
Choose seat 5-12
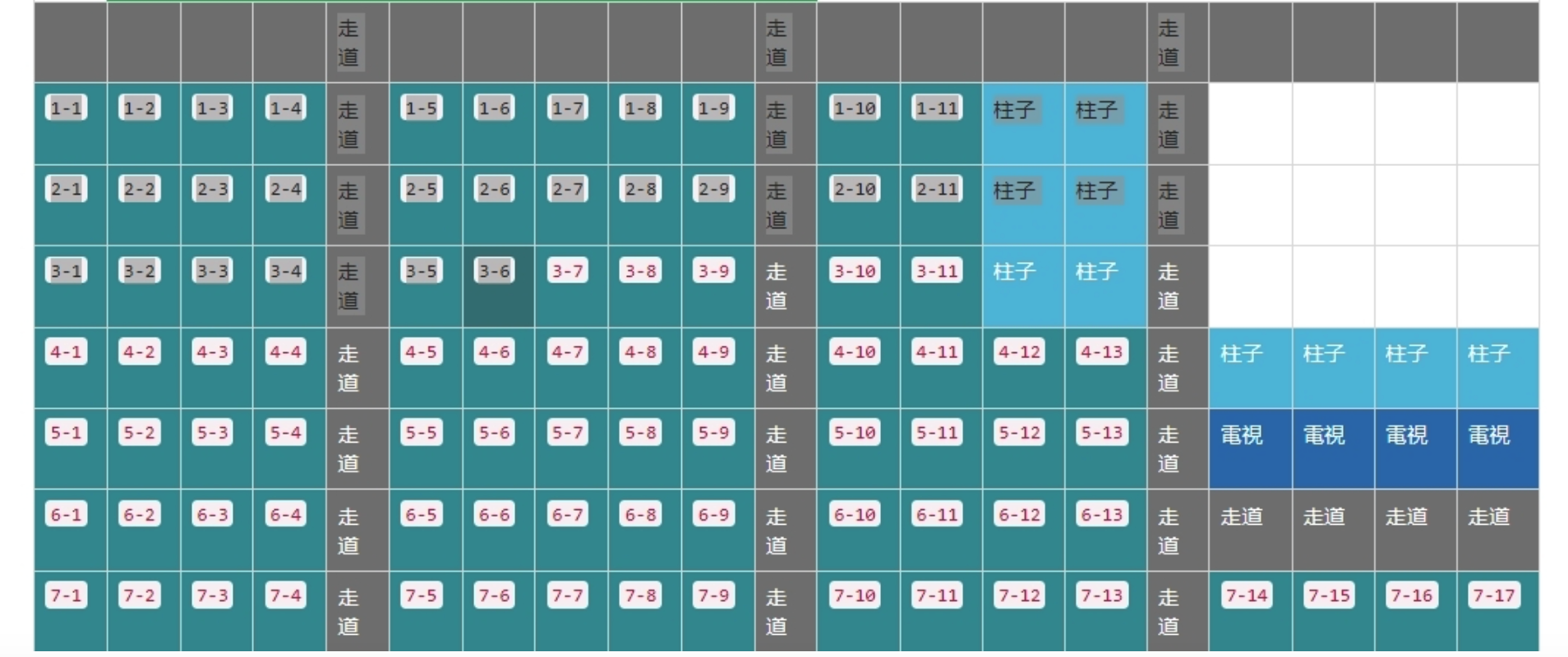point(1019,433)
